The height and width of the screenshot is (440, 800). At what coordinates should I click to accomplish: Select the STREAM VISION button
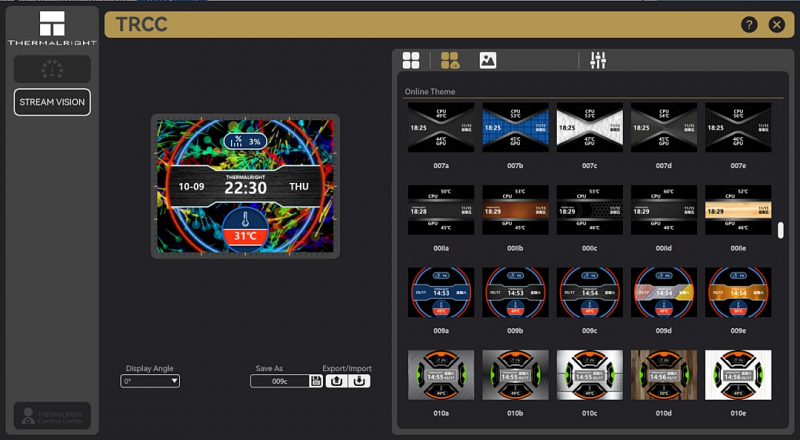(52, 102)
